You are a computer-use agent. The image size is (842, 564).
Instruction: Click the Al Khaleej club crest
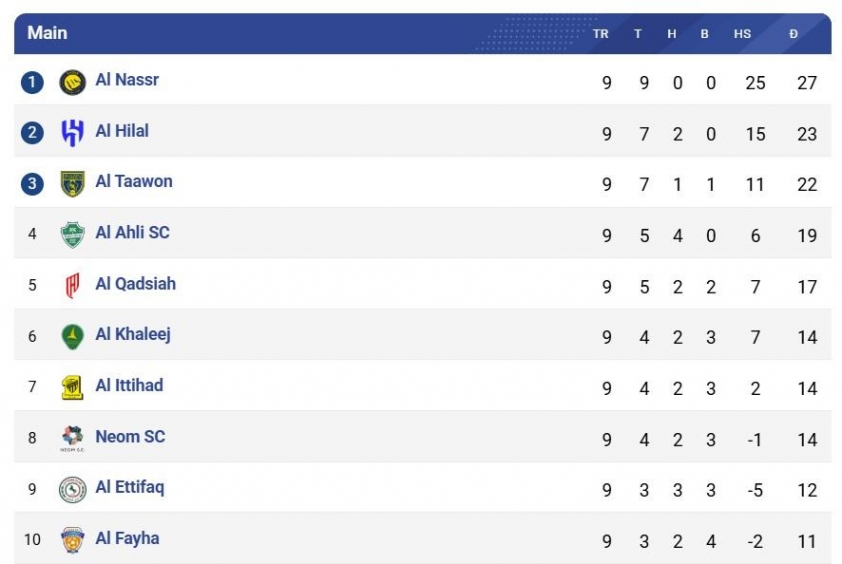[x=72, y=336]
